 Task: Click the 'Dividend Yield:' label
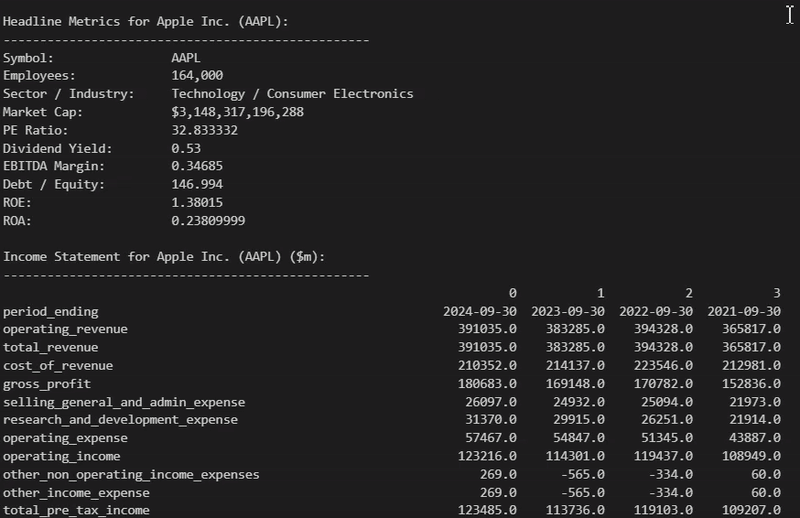57,149
